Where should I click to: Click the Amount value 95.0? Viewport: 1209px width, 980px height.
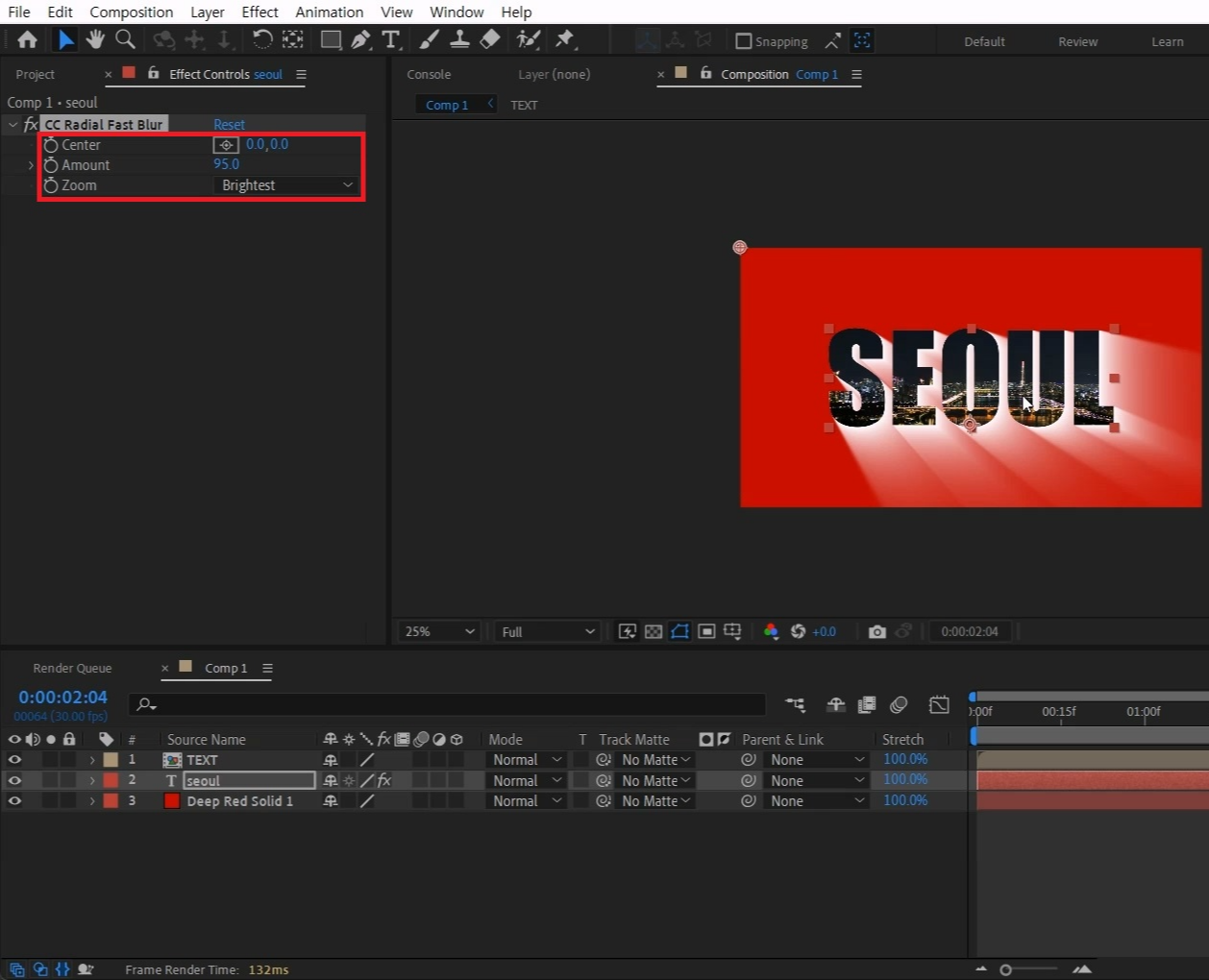tap(227, 164)
